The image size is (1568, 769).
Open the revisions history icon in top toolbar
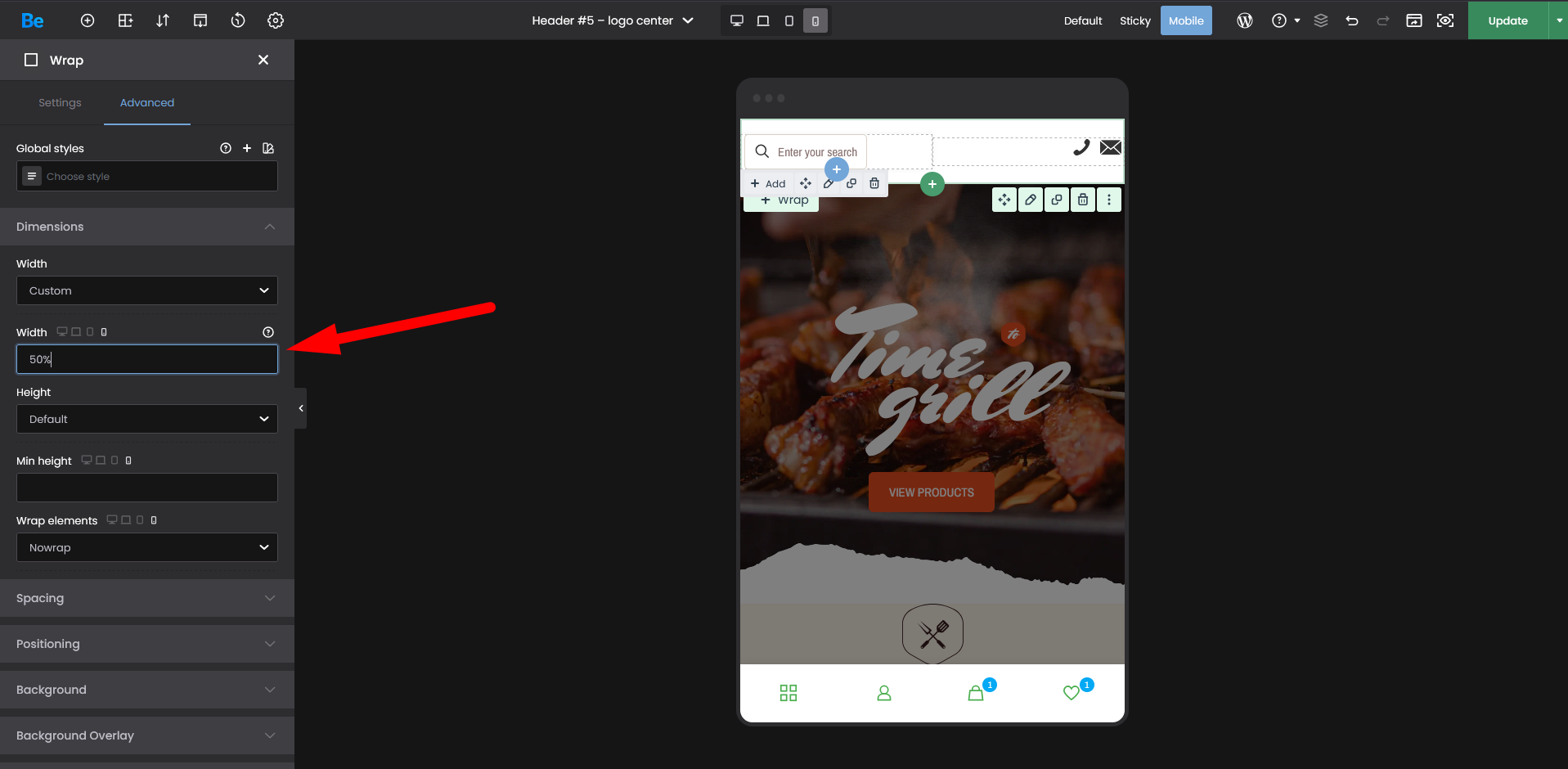[x=238, y=20]
